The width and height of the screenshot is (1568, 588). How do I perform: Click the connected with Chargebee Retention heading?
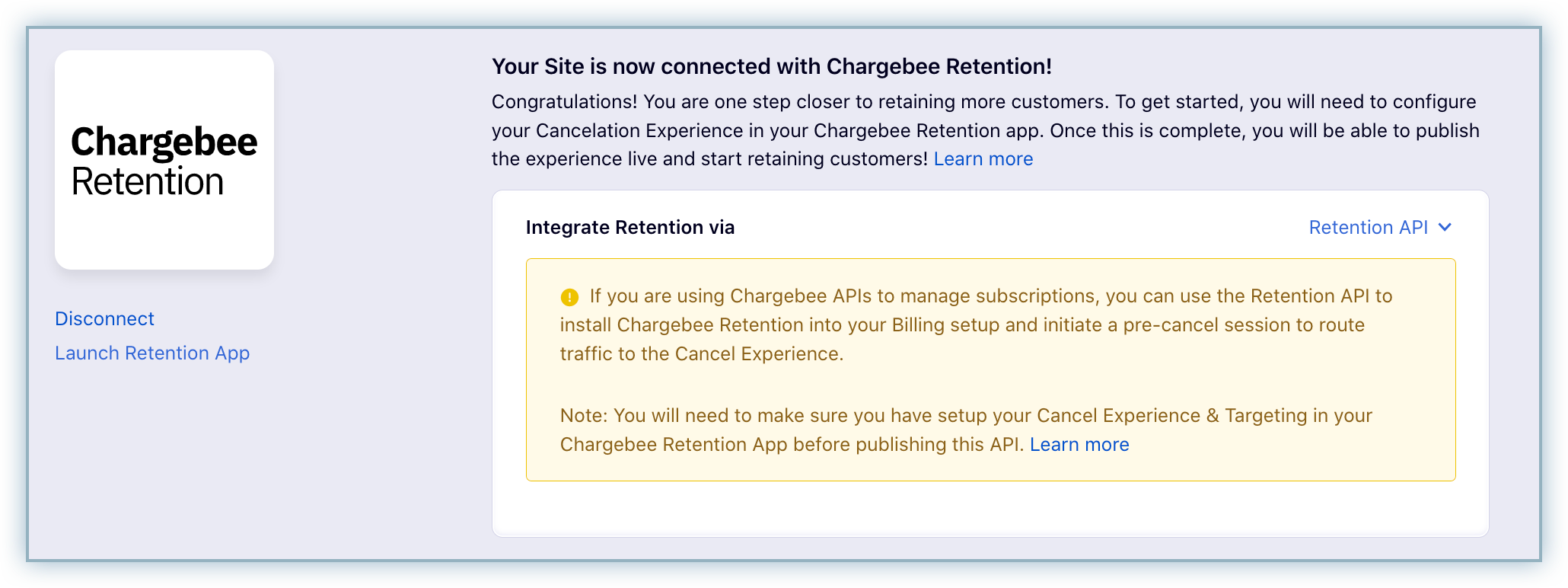pos(772,66)
